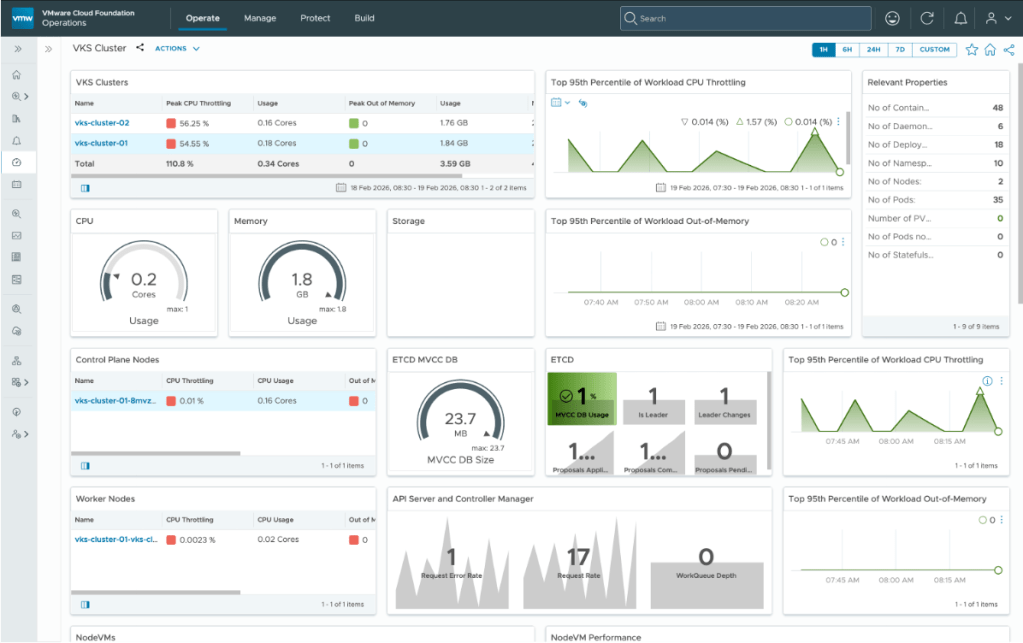Click the horizontal scrollbar in Control Plane Nodes
The image size is (1023, 643).
(155, 453)
